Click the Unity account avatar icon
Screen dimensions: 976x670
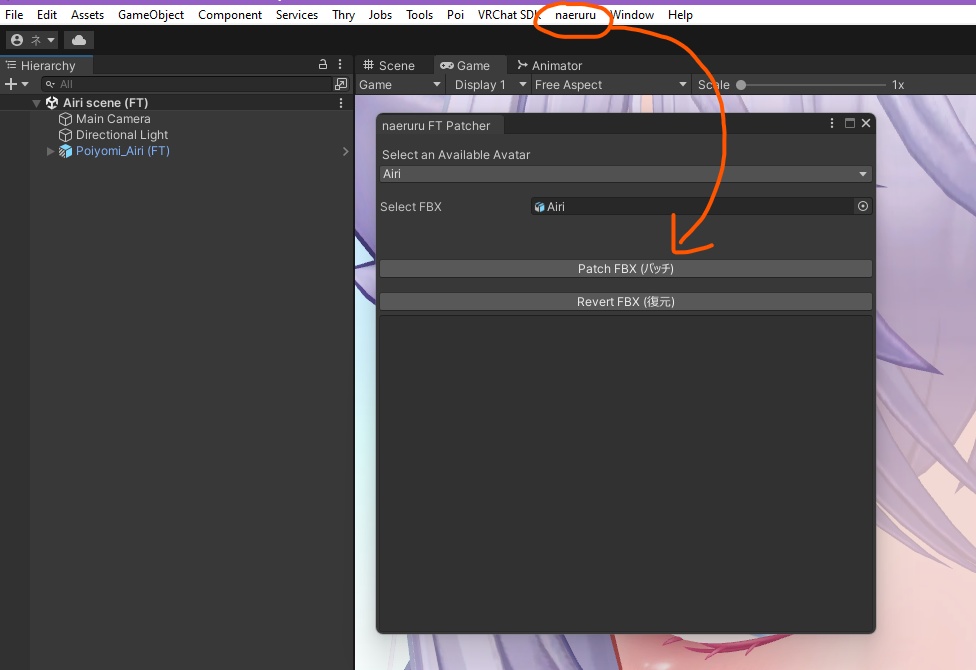point(15,40)
